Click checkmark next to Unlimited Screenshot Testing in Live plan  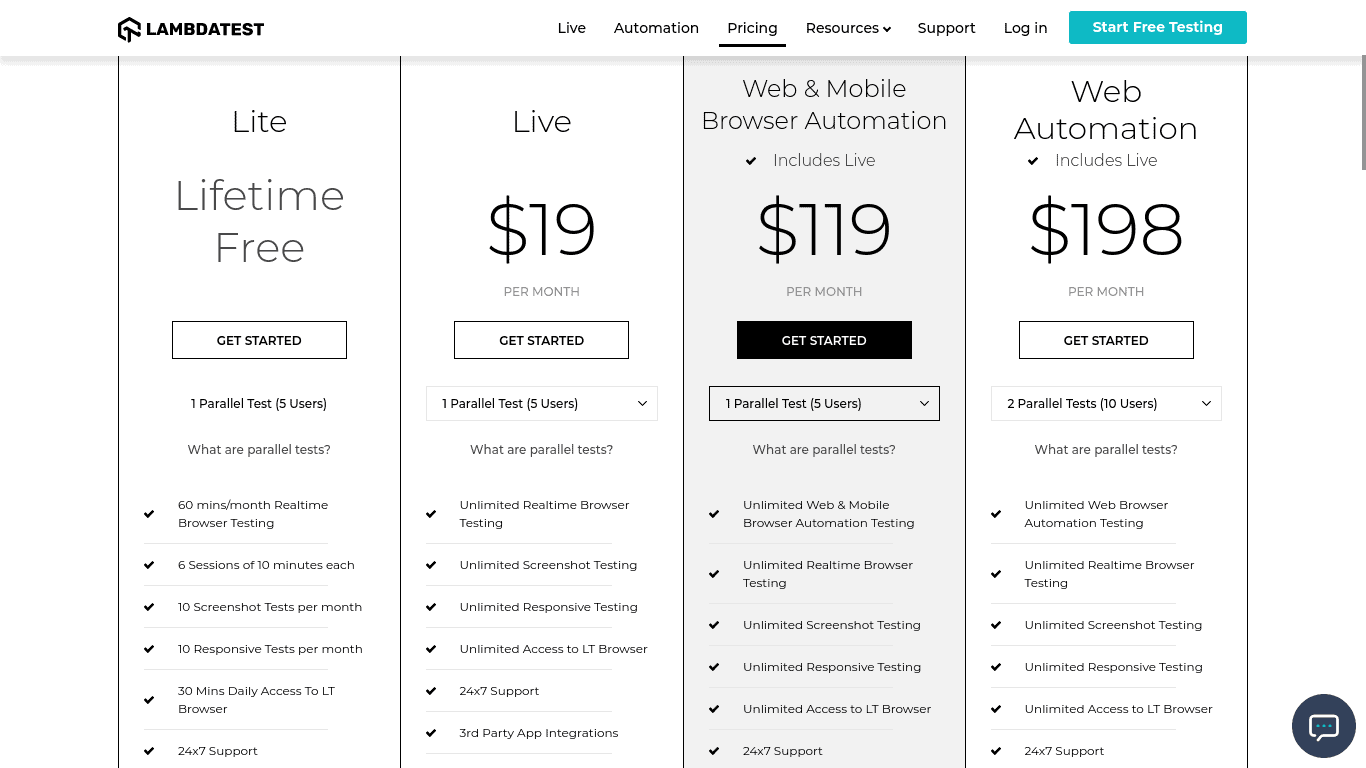[431, 565]
